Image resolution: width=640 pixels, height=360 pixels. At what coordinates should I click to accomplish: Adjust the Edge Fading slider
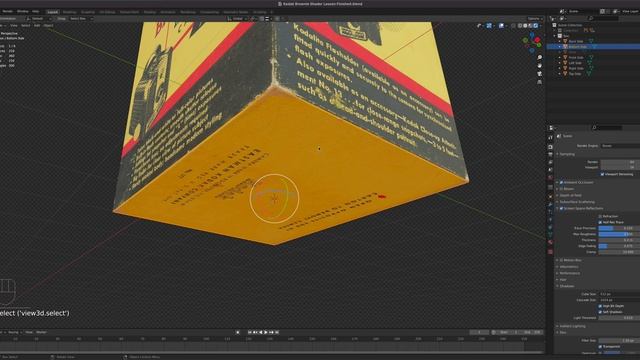click(619, 247)
